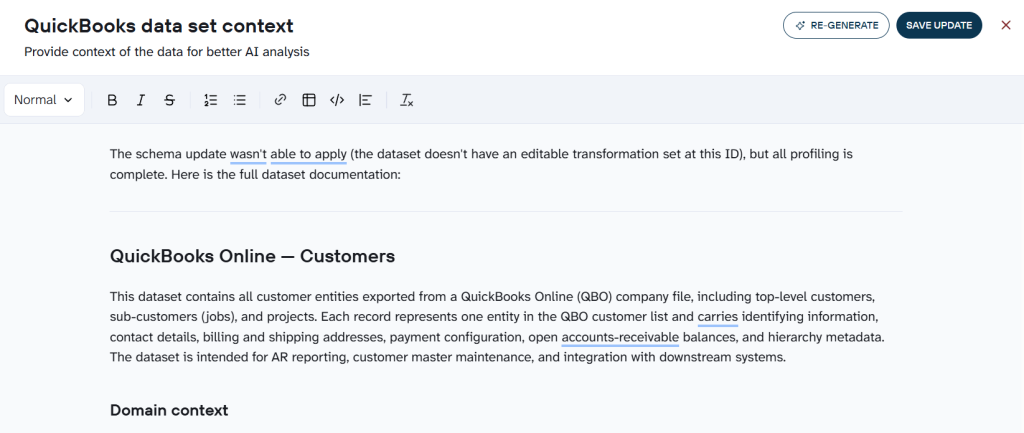Clear text formatting
The image size is (1024, 433).
pyautogui.click(x=407, y=100)
